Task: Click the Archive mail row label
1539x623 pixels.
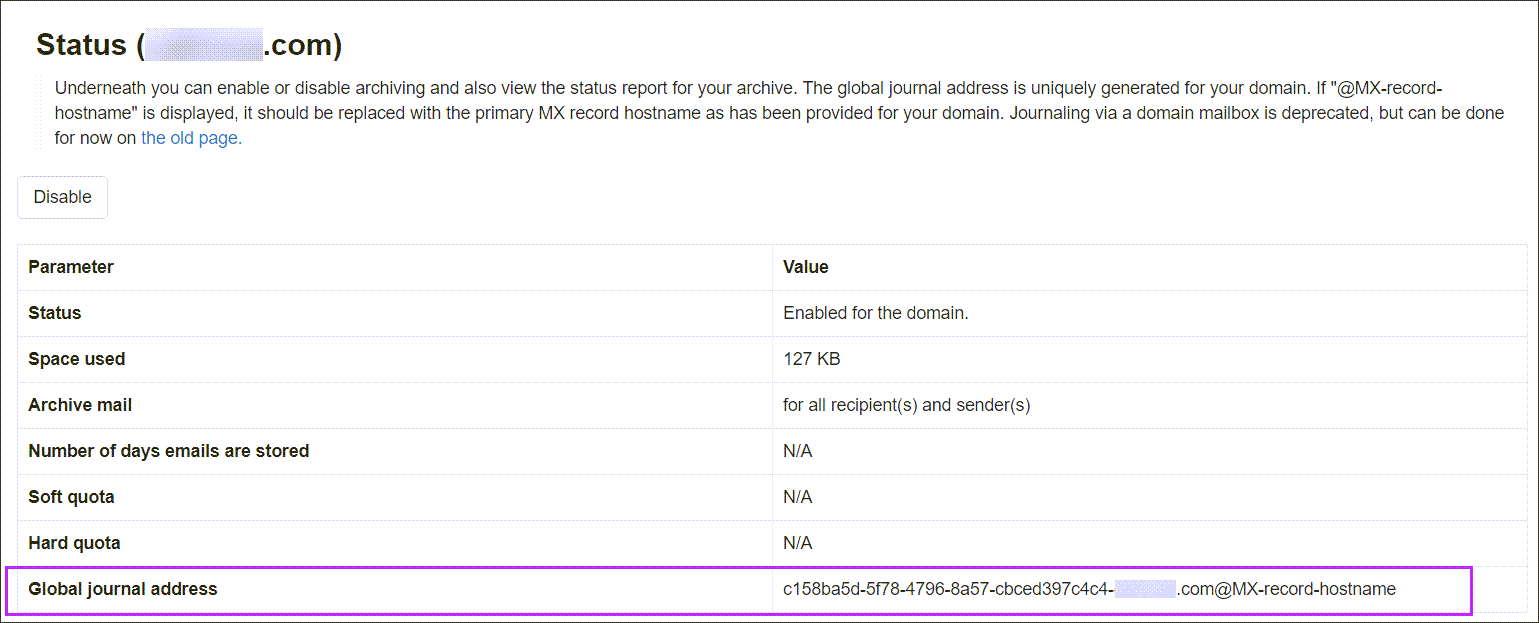Action: (x=80, y=404)
